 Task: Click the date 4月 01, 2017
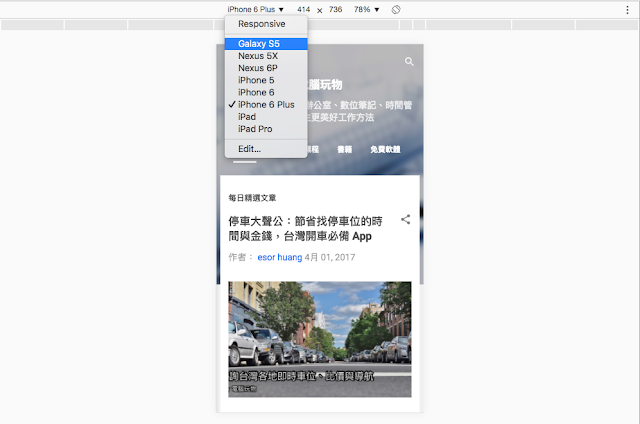tap(330, 258)
